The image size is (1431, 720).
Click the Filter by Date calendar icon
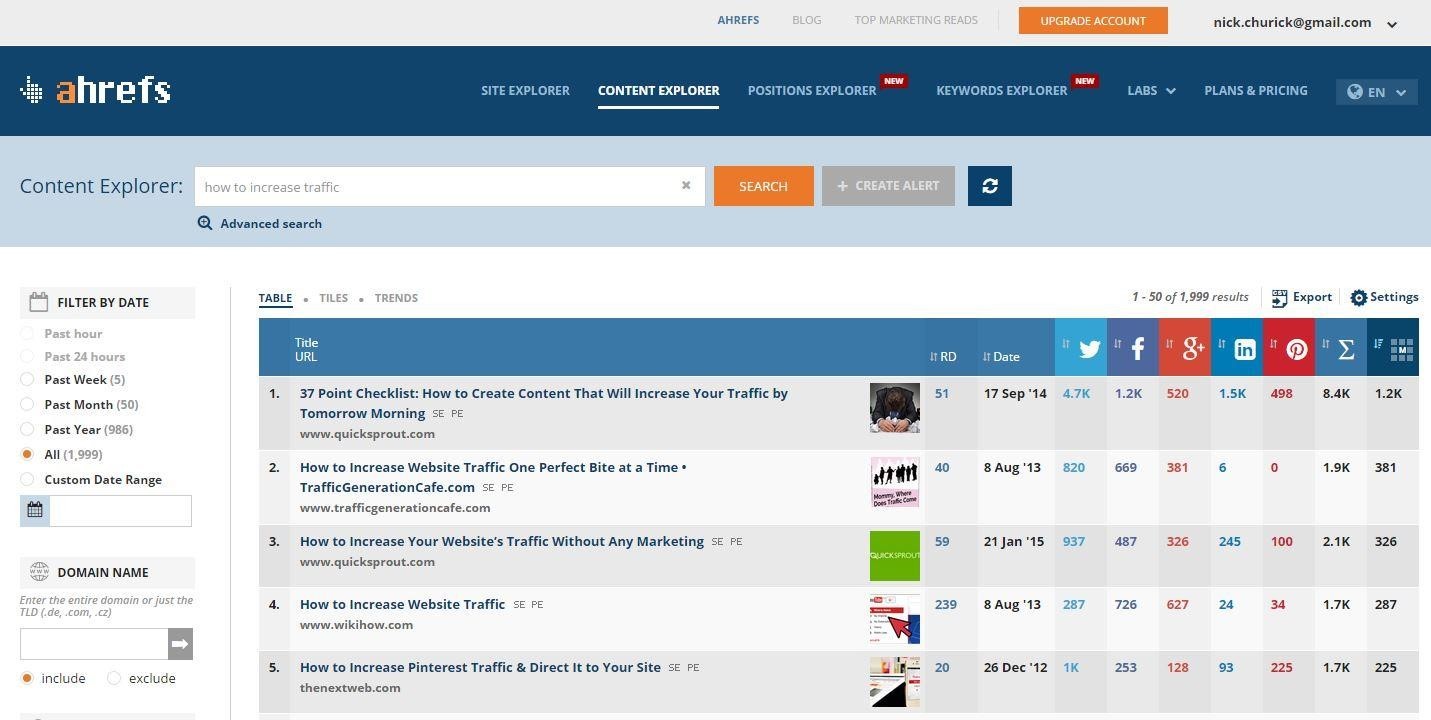click(x=39, y=302)
